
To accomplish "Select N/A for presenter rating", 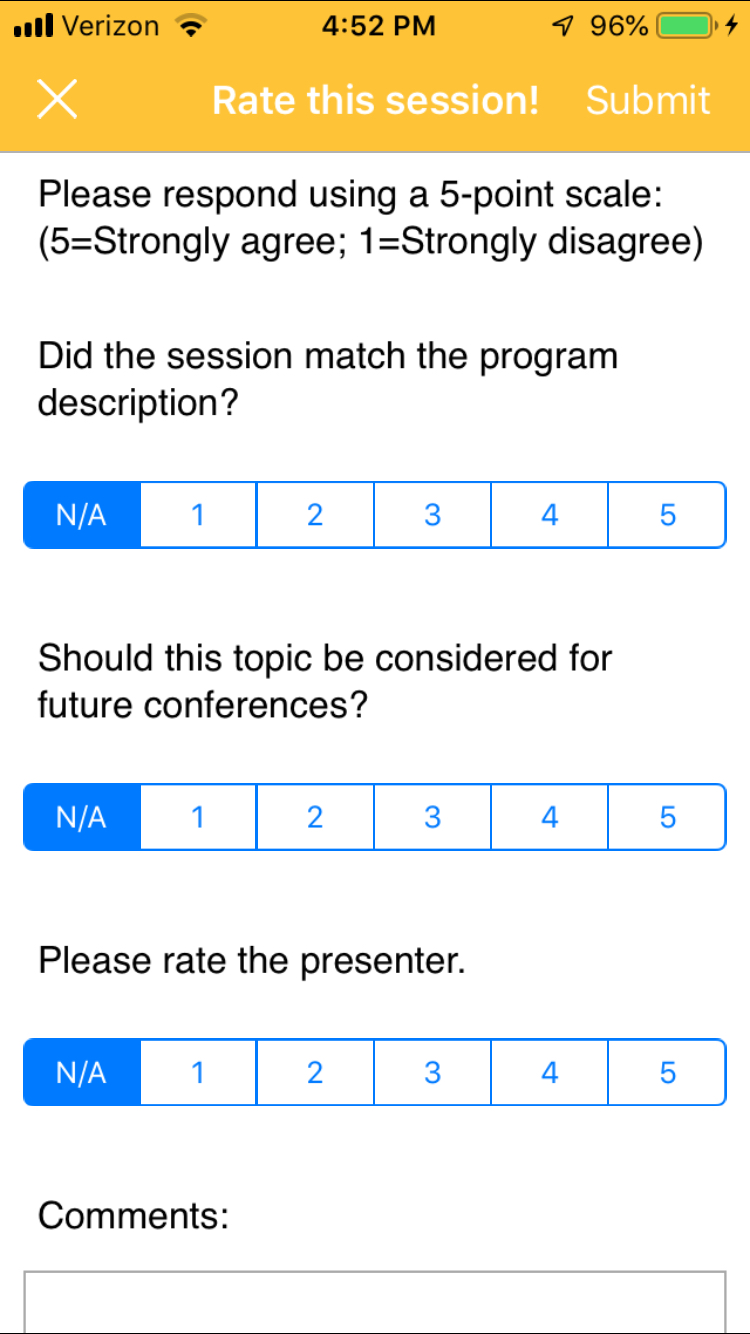I will [82, 1072].
